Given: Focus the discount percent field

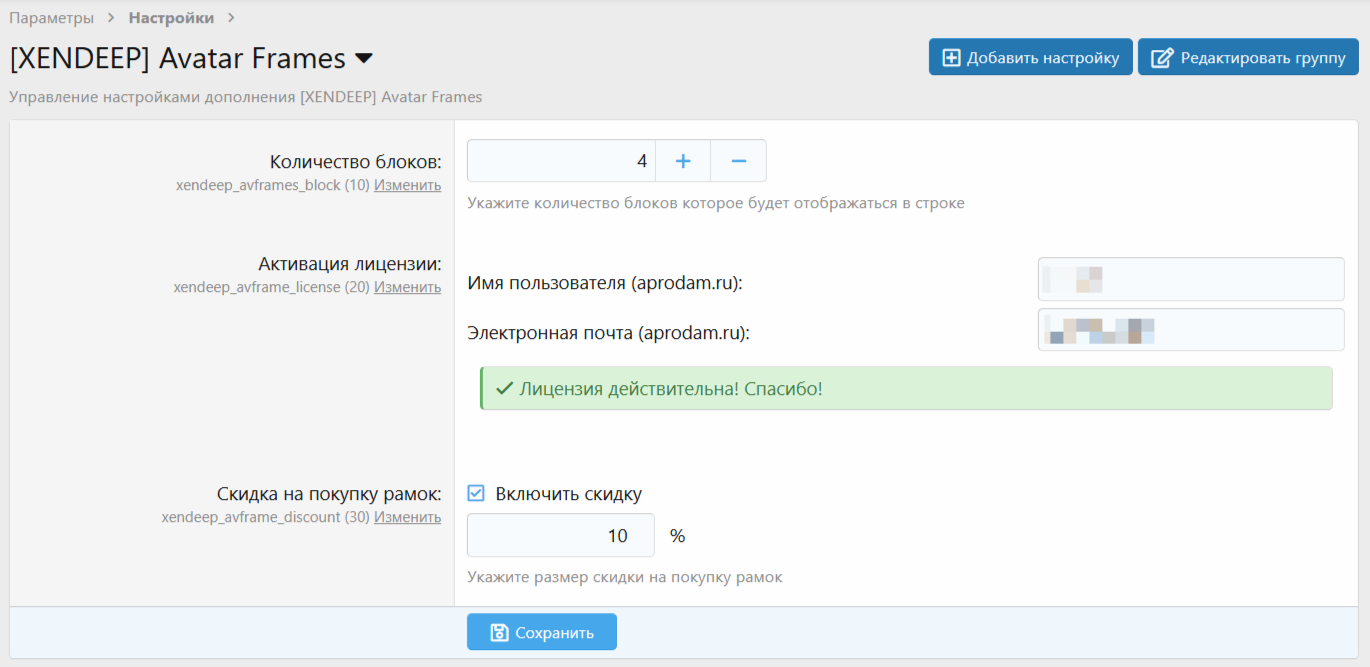Looking at the screenshot, I should [x=561, y=535].
